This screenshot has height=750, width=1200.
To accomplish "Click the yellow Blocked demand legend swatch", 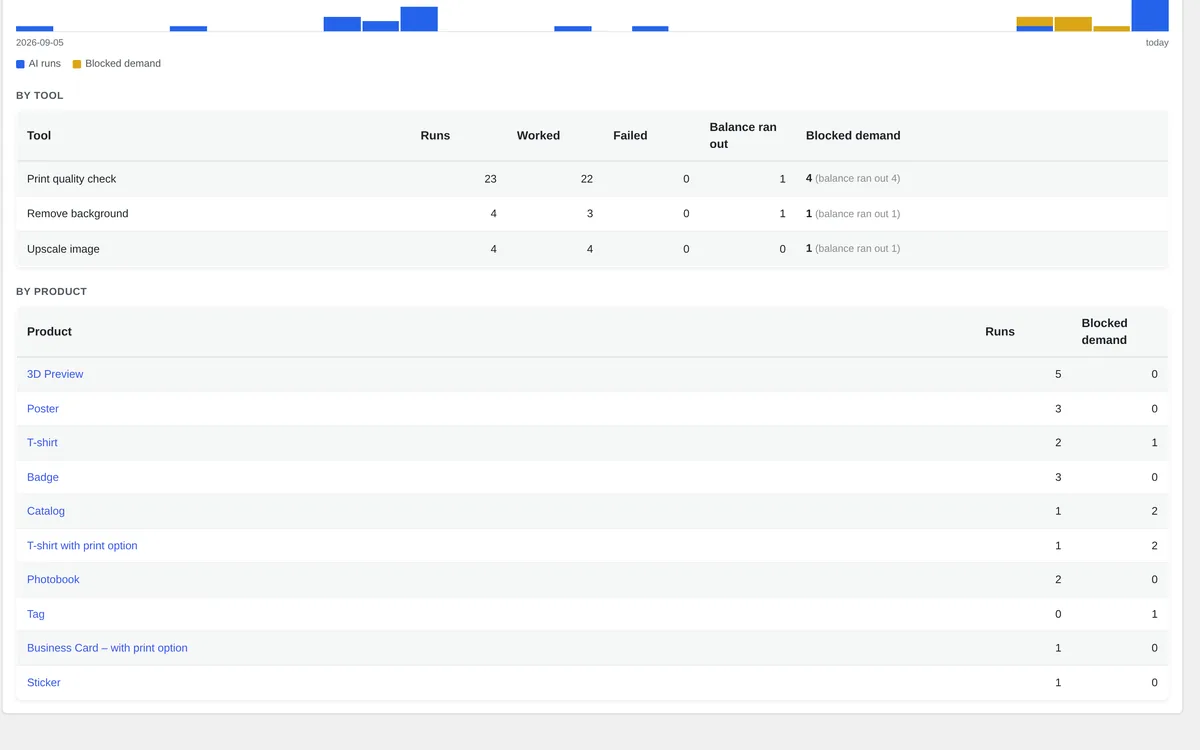I will tap(77, 64).
